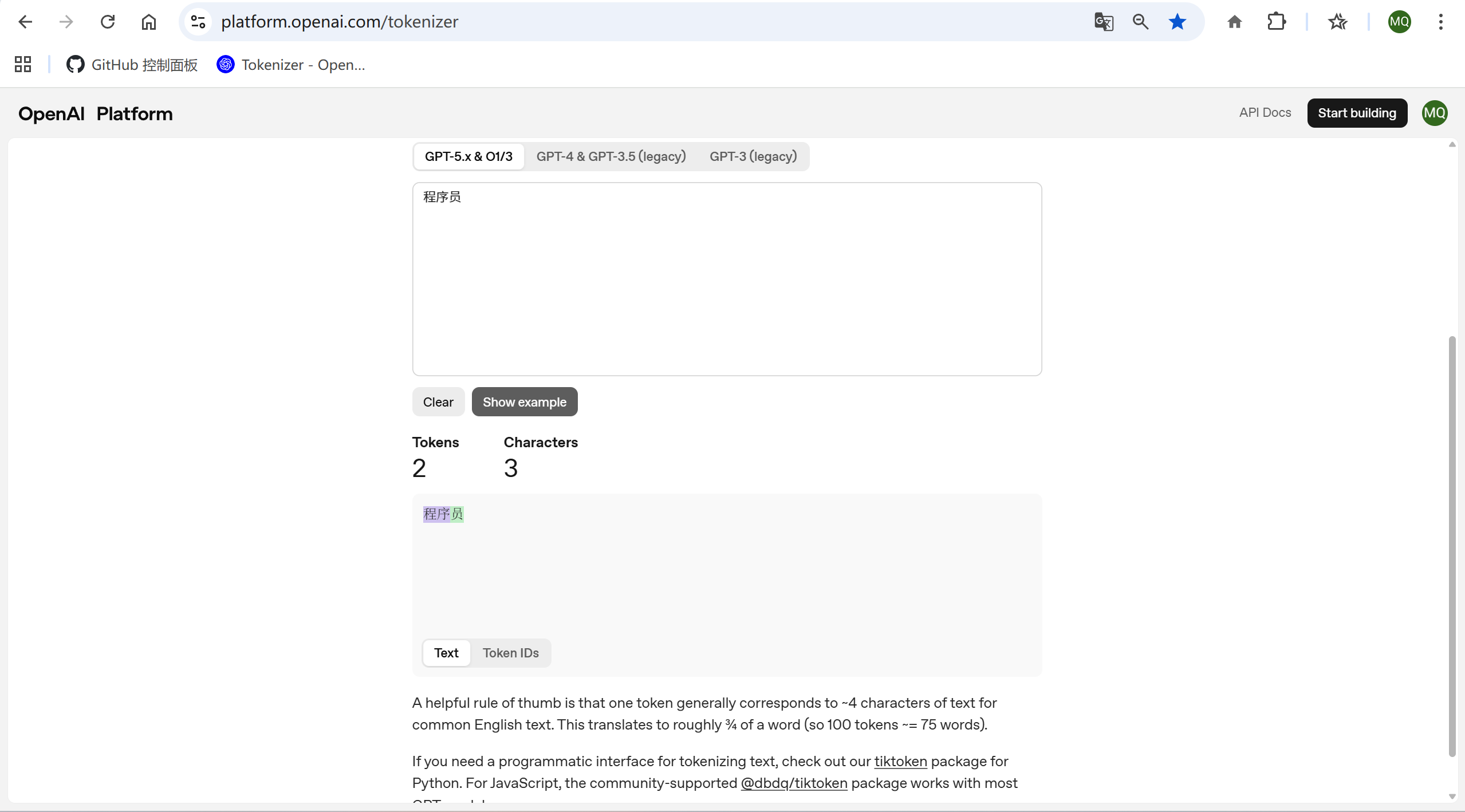Click the zoom magnifier icon in address bar
The image size is (1465, 812).
click(x=1140, y=22)
